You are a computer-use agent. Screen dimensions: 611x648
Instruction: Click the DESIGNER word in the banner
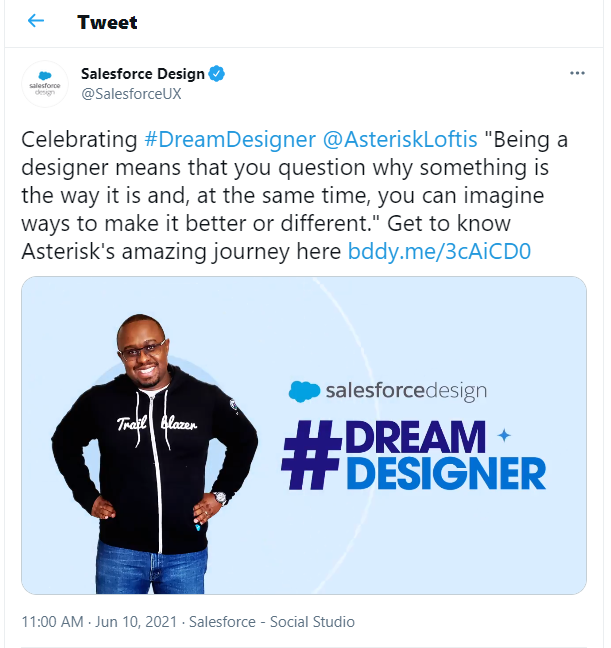point(446,474)
